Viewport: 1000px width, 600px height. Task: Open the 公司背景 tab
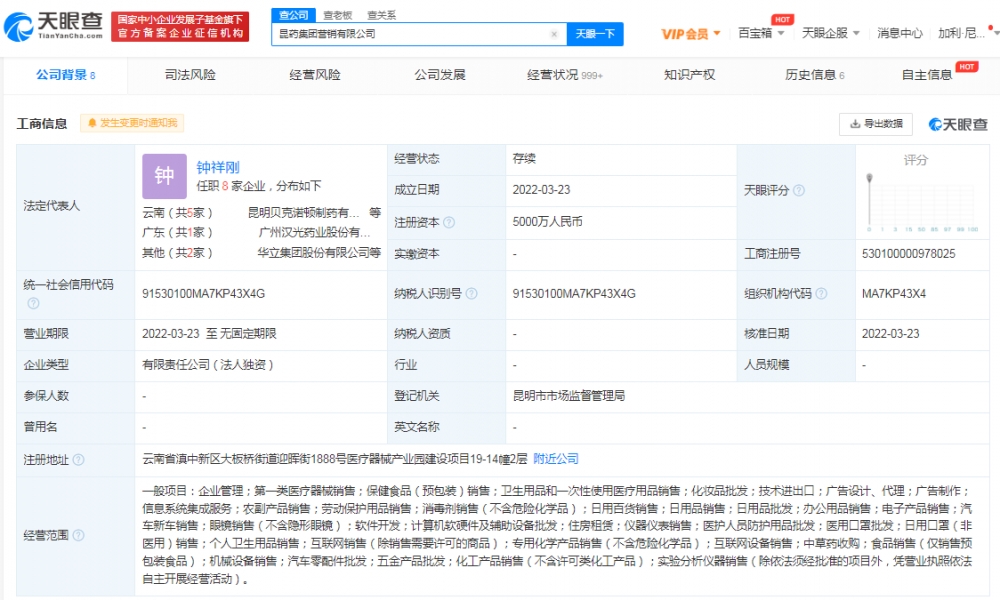(66, 75)
